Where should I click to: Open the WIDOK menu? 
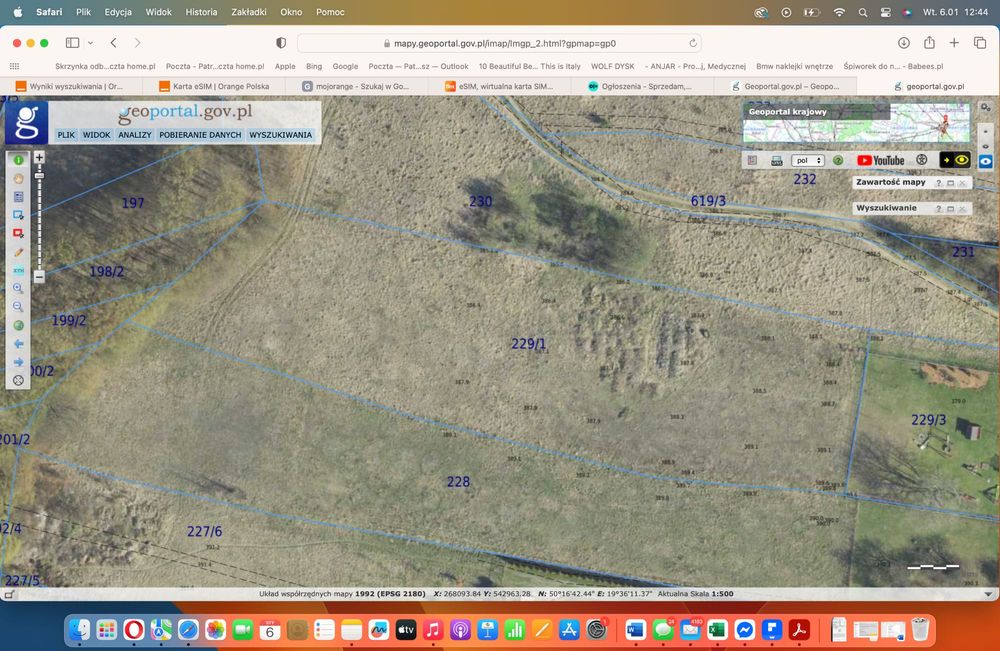pyautogui.click(x=96, y=135)
